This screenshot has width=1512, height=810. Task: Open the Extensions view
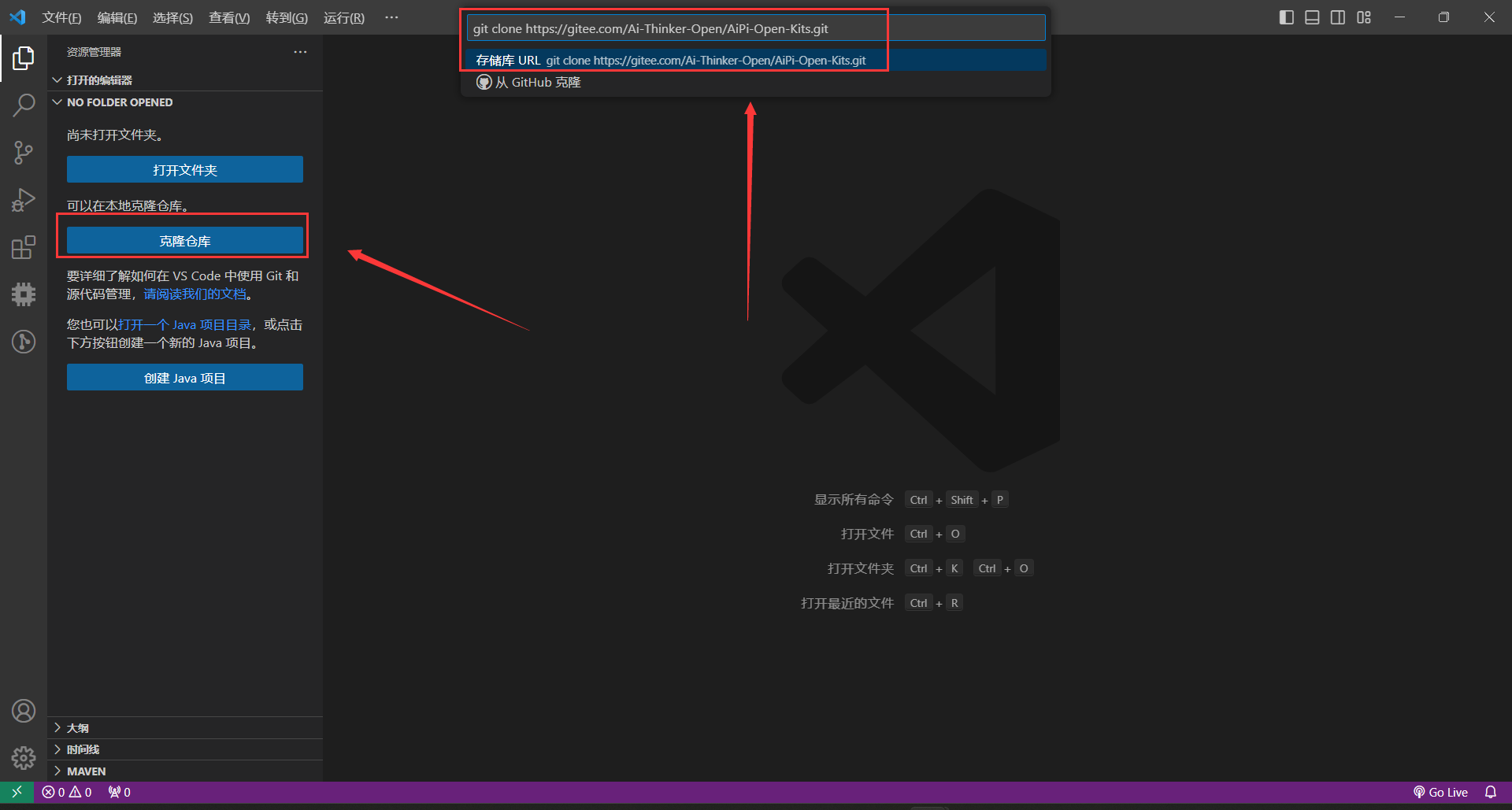click(x=24, y=247)
